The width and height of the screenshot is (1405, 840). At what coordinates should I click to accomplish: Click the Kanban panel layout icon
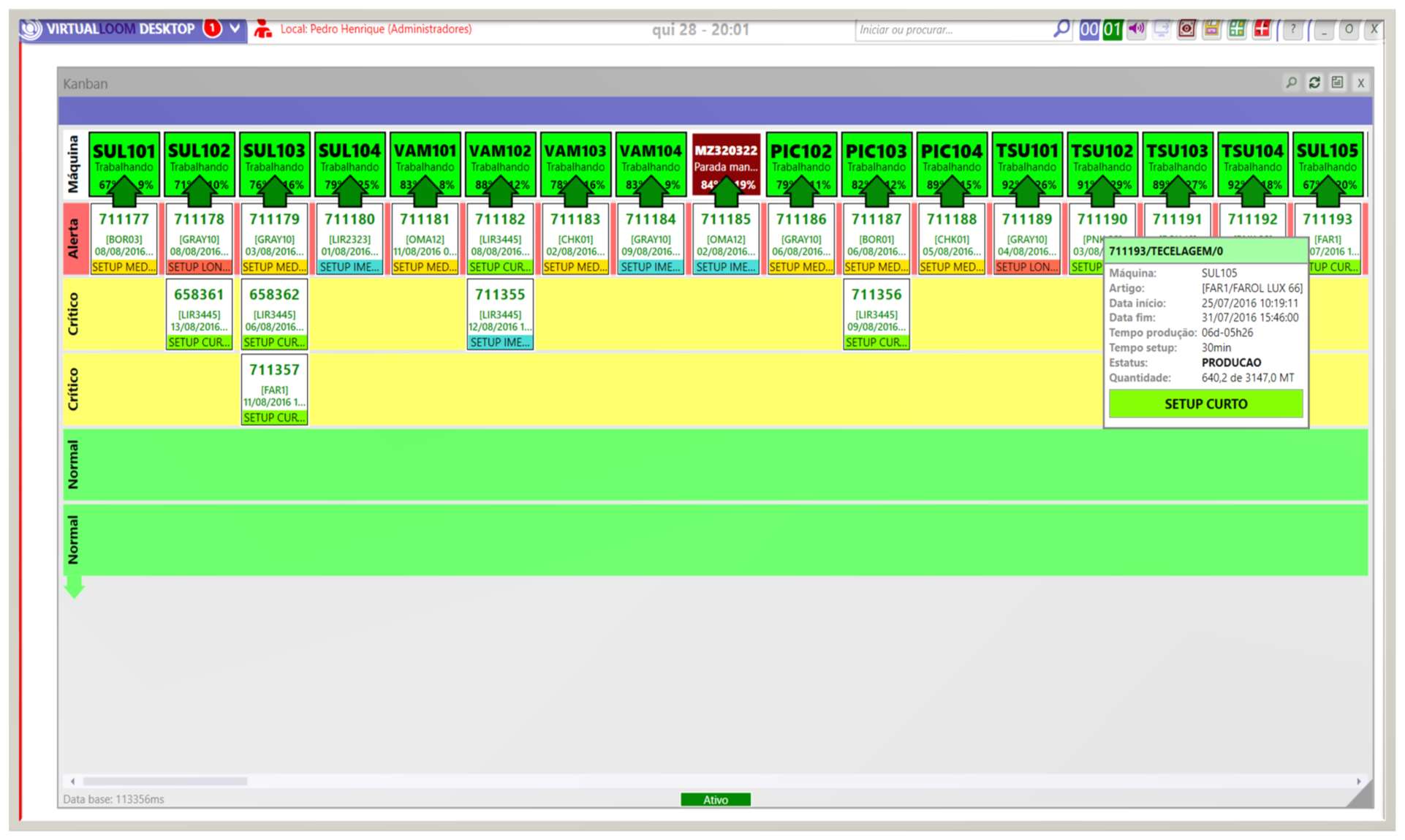(1337, 83)
